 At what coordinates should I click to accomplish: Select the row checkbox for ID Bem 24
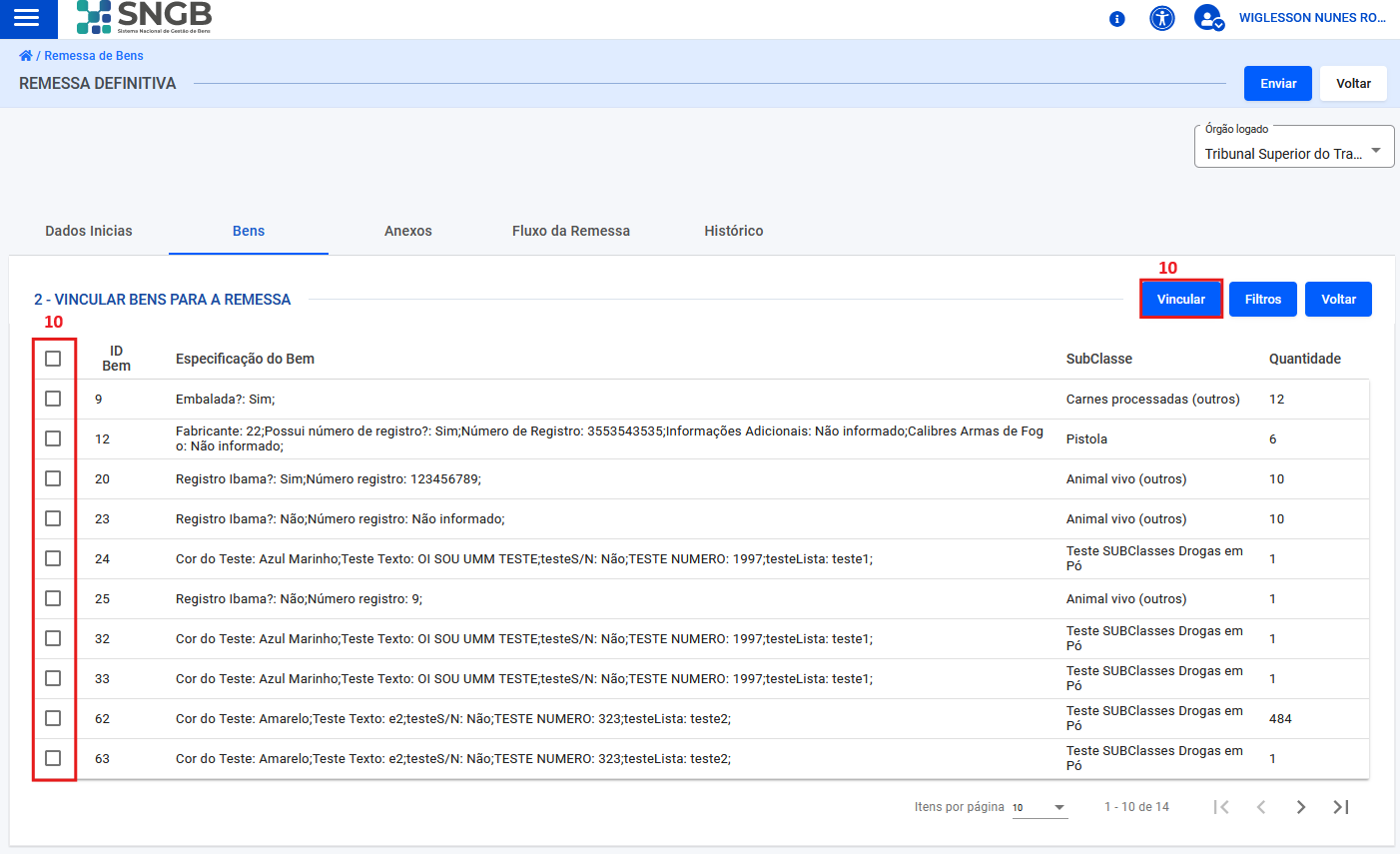[53, 558]
